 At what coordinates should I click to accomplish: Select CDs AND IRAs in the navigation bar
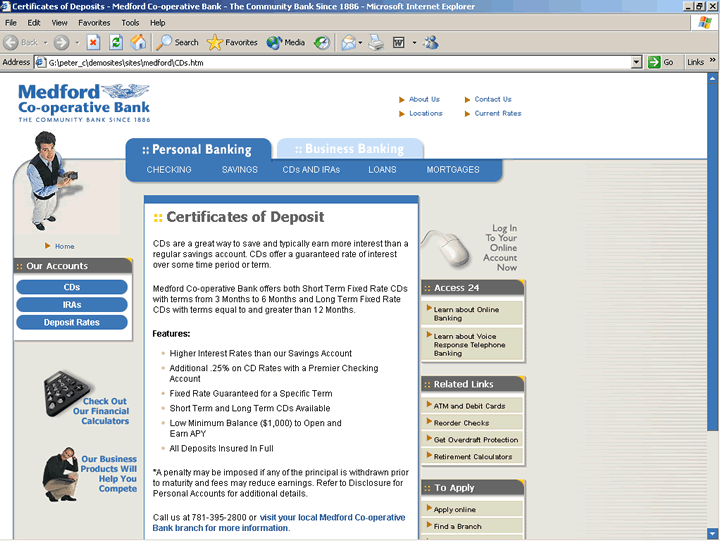tap(311, 169)
